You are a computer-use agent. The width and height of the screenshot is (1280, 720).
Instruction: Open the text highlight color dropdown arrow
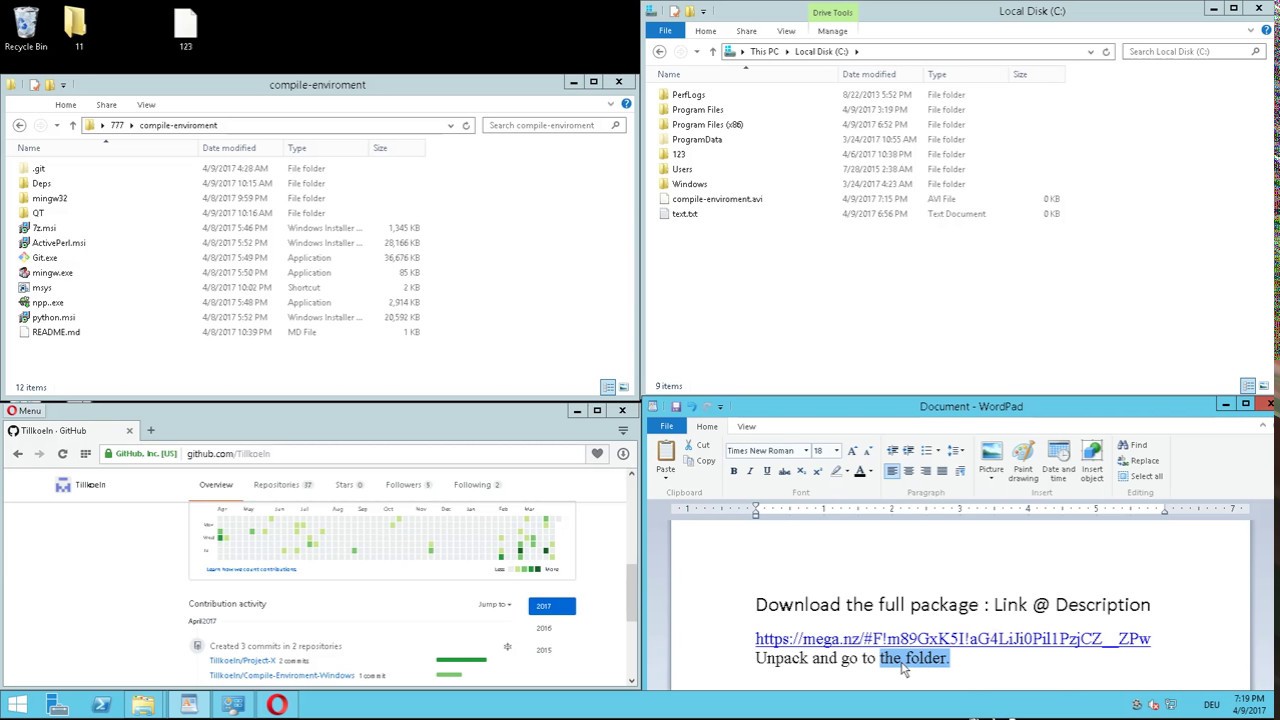pos(847,471)
